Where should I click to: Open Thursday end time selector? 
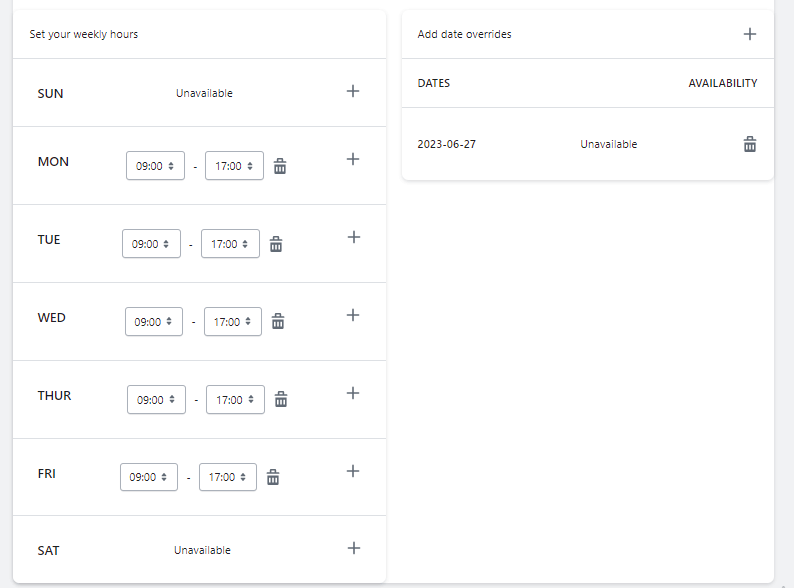[x=235, y=400]
